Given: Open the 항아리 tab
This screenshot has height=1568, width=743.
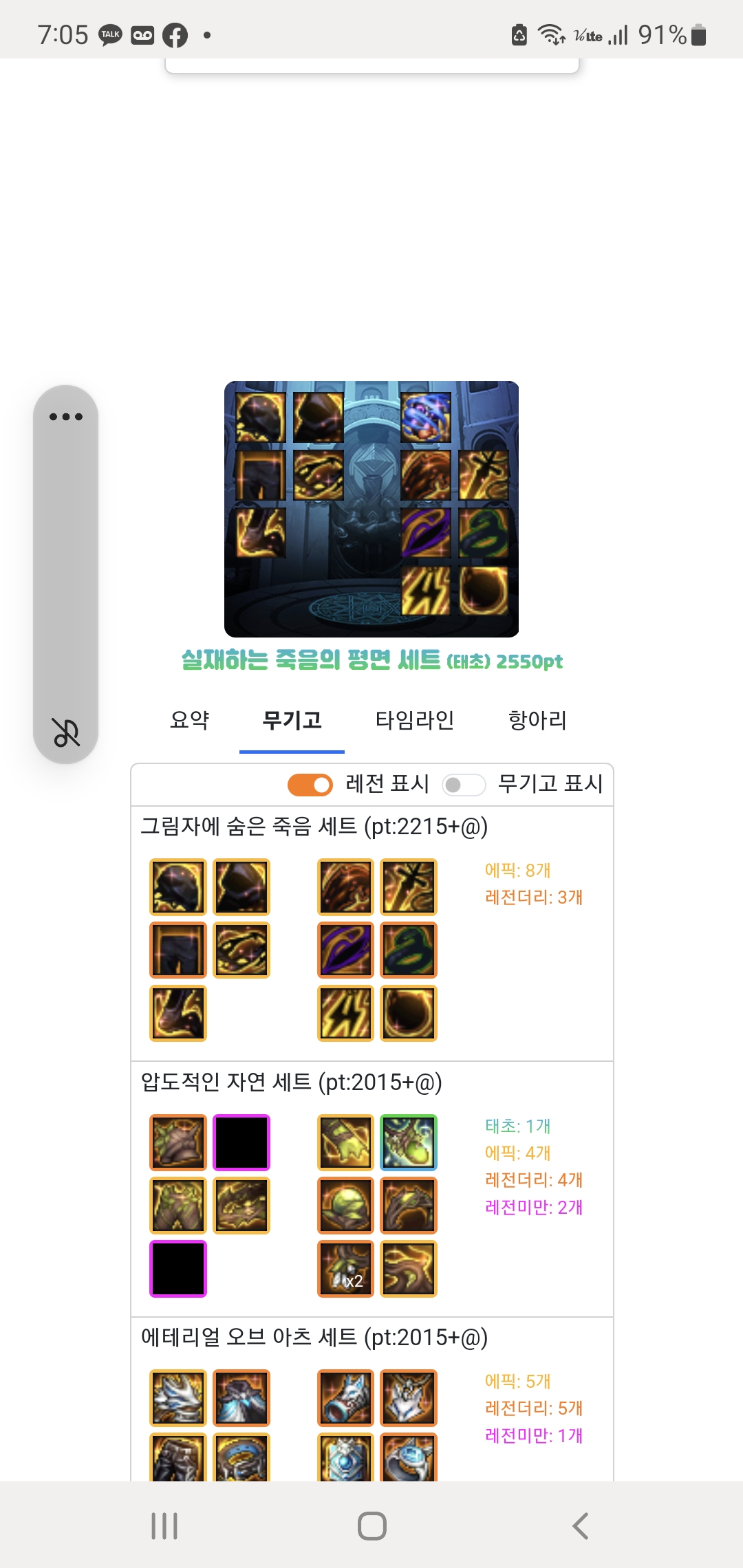Looking at the screenshot, I should tap(537, 720).
